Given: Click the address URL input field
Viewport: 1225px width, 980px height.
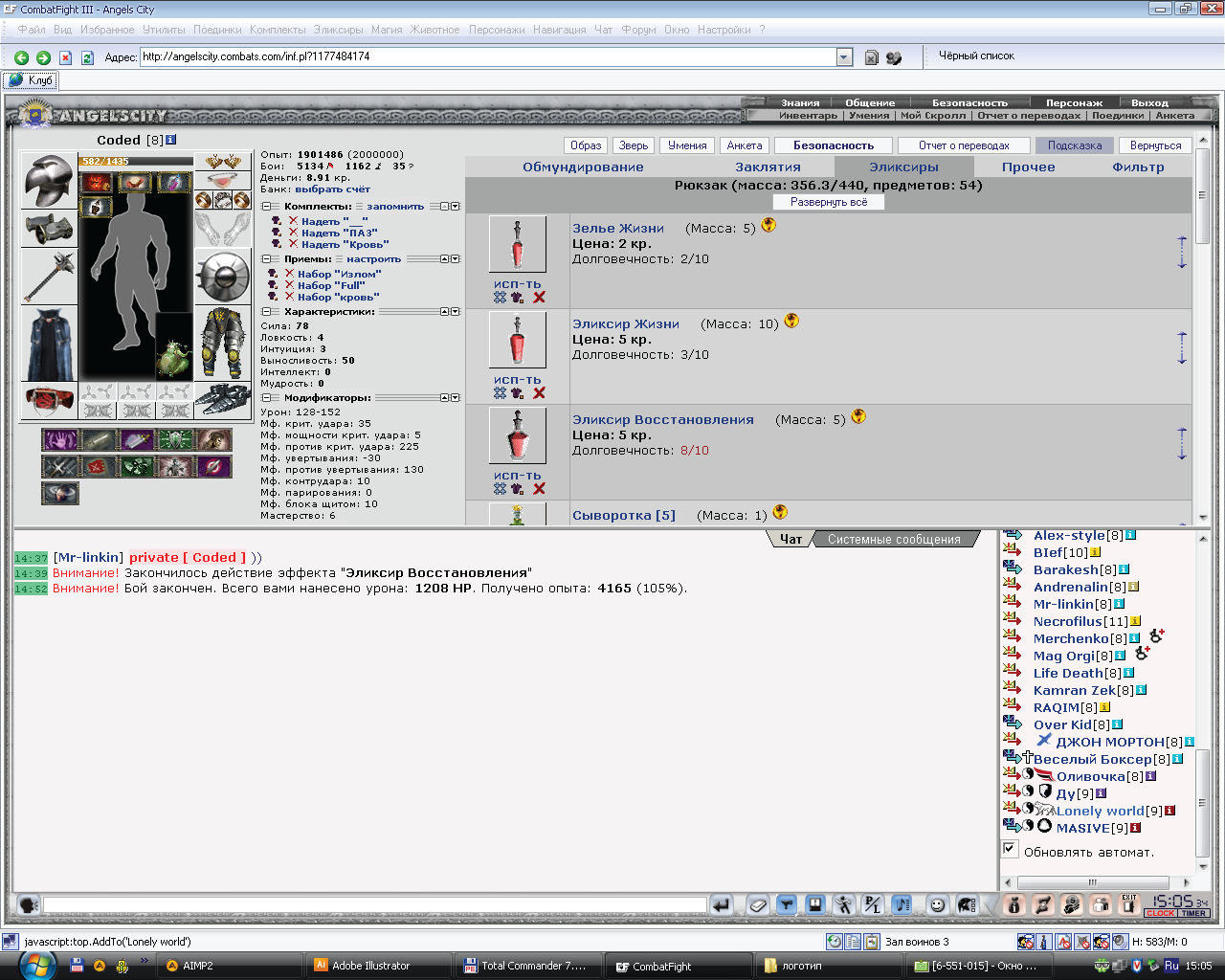Looking at the screenshot, I should 488,57.
